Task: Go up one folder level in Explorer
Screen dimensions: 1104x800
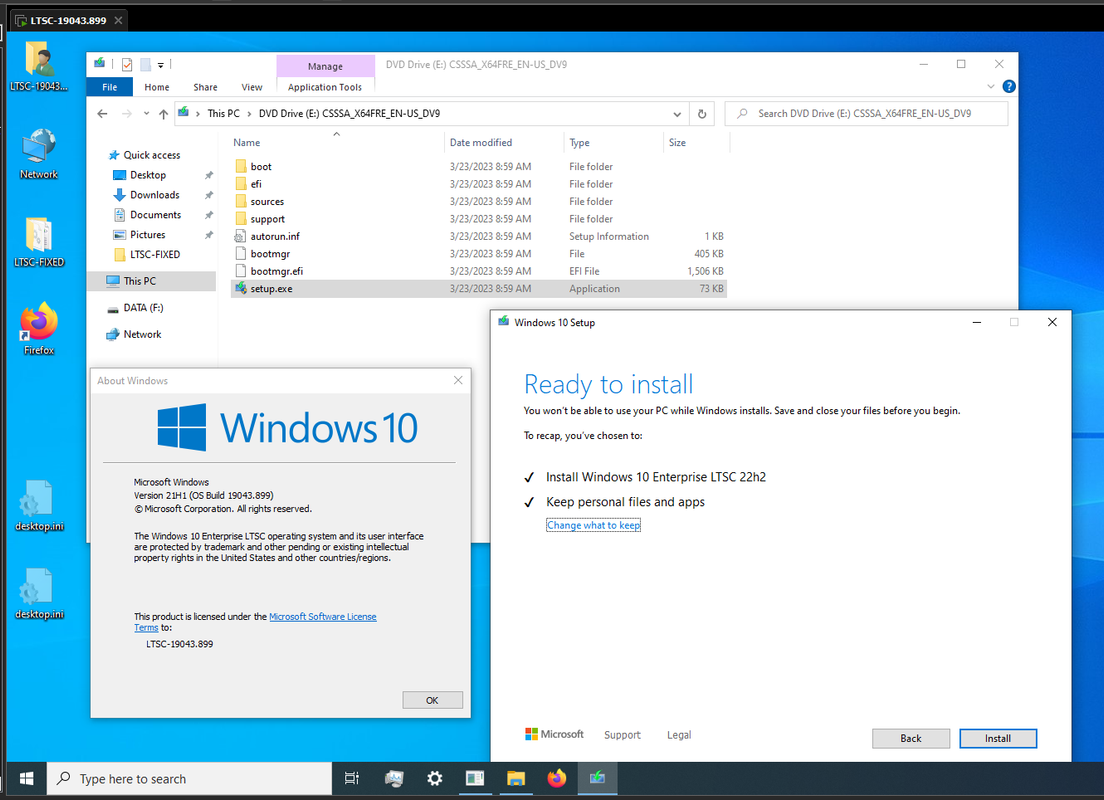Action: [x=163, y=113]
